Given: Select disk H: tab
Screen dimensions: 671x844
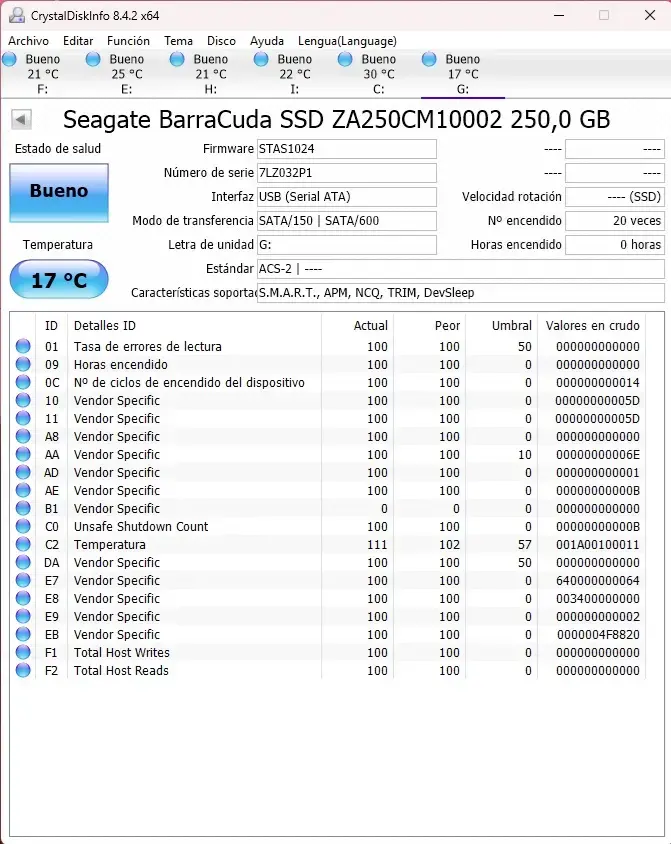Looking at the screenshot, I should (x=210, y=74).
